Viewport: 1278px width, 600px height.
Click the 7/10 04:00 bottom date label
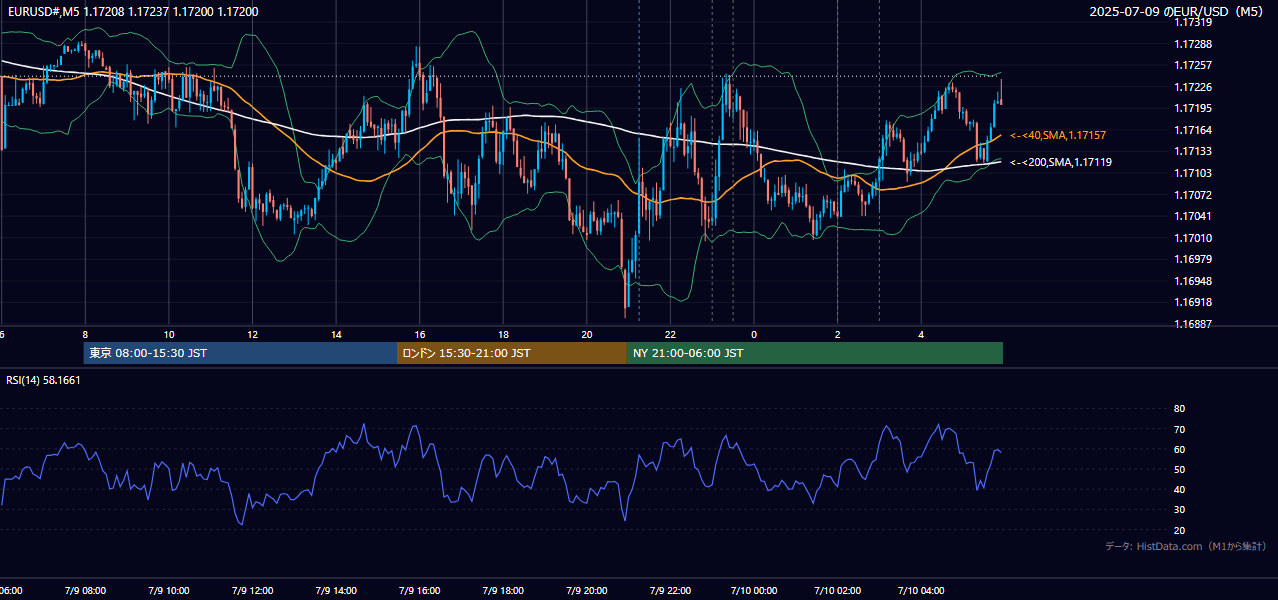(922, 590)
